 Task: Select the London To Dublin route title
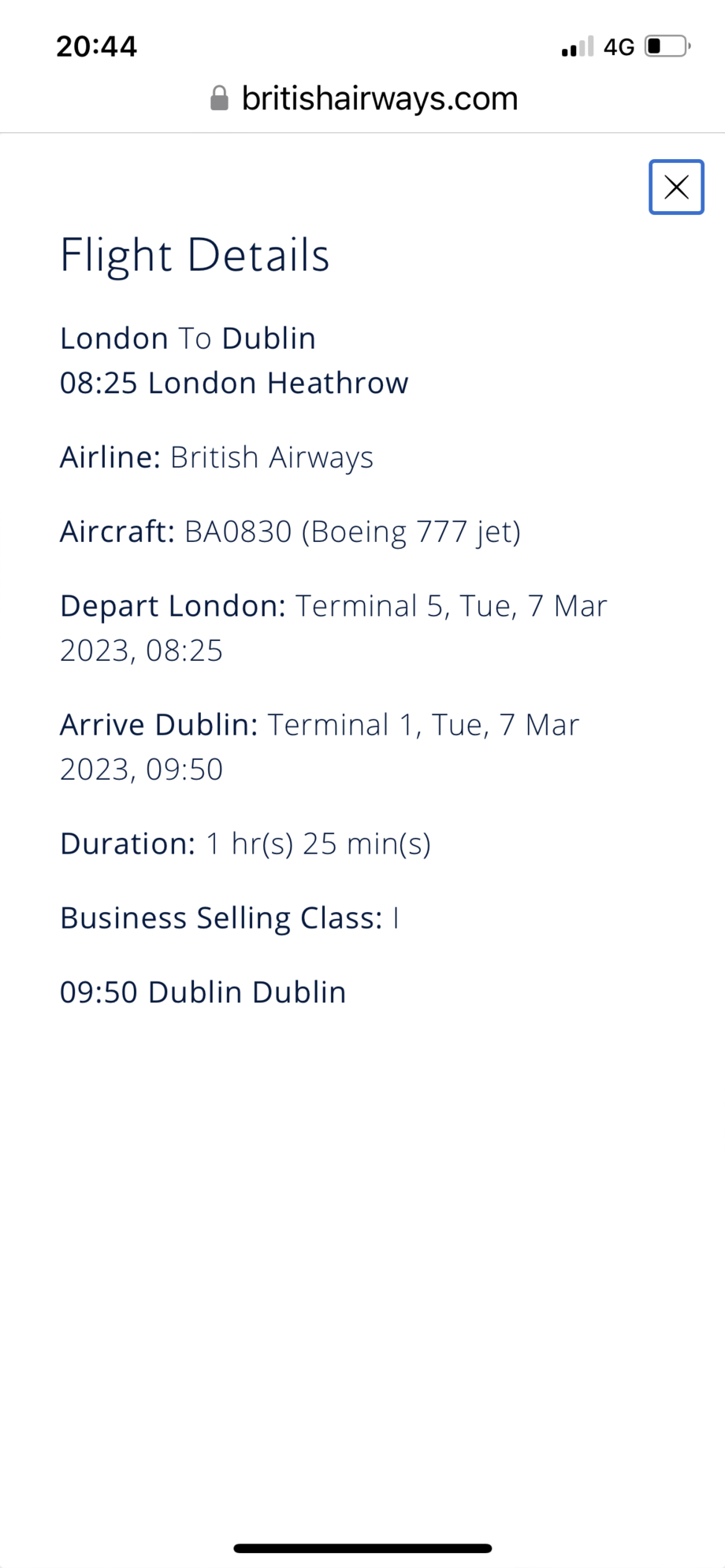pyautogui.click(x=188, y=339)
